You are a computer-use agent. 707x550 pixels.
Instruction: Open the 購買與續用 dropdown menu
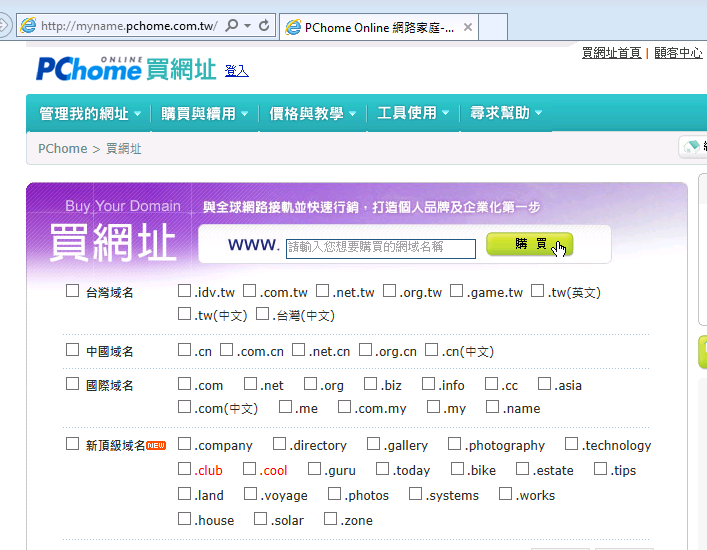204,114
